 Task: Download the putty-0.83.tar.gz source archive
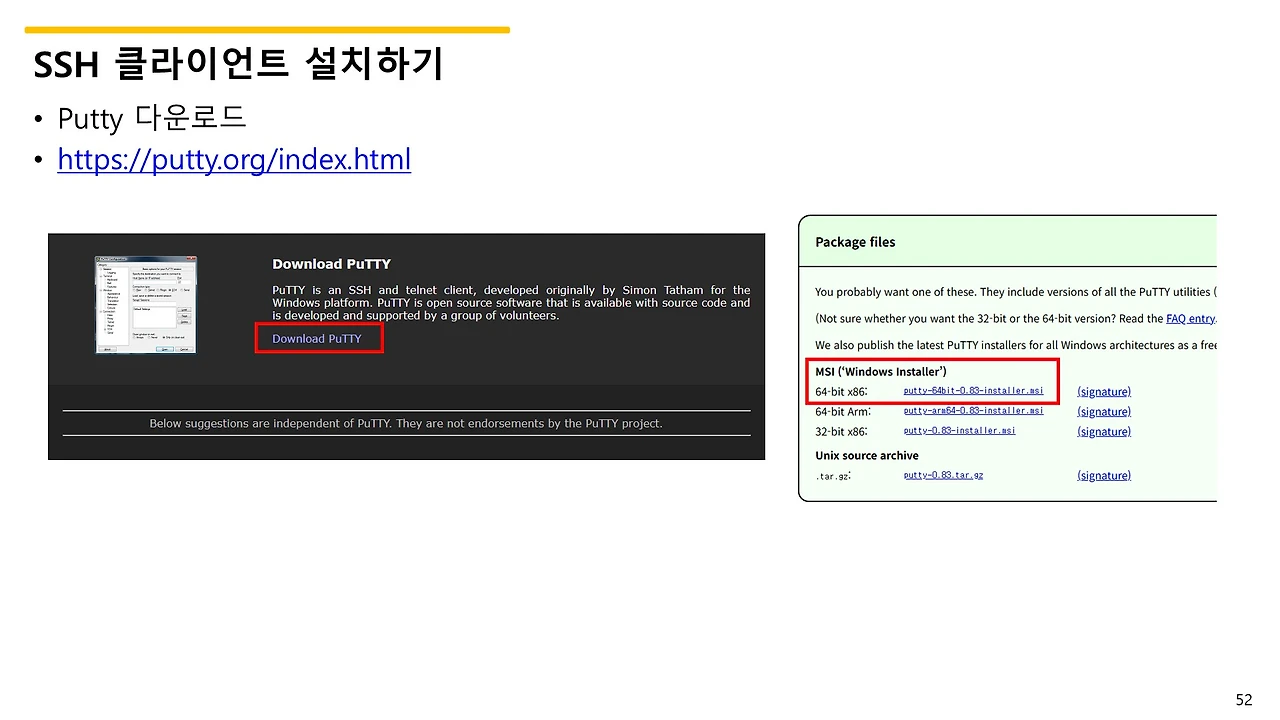coord(942,475)
